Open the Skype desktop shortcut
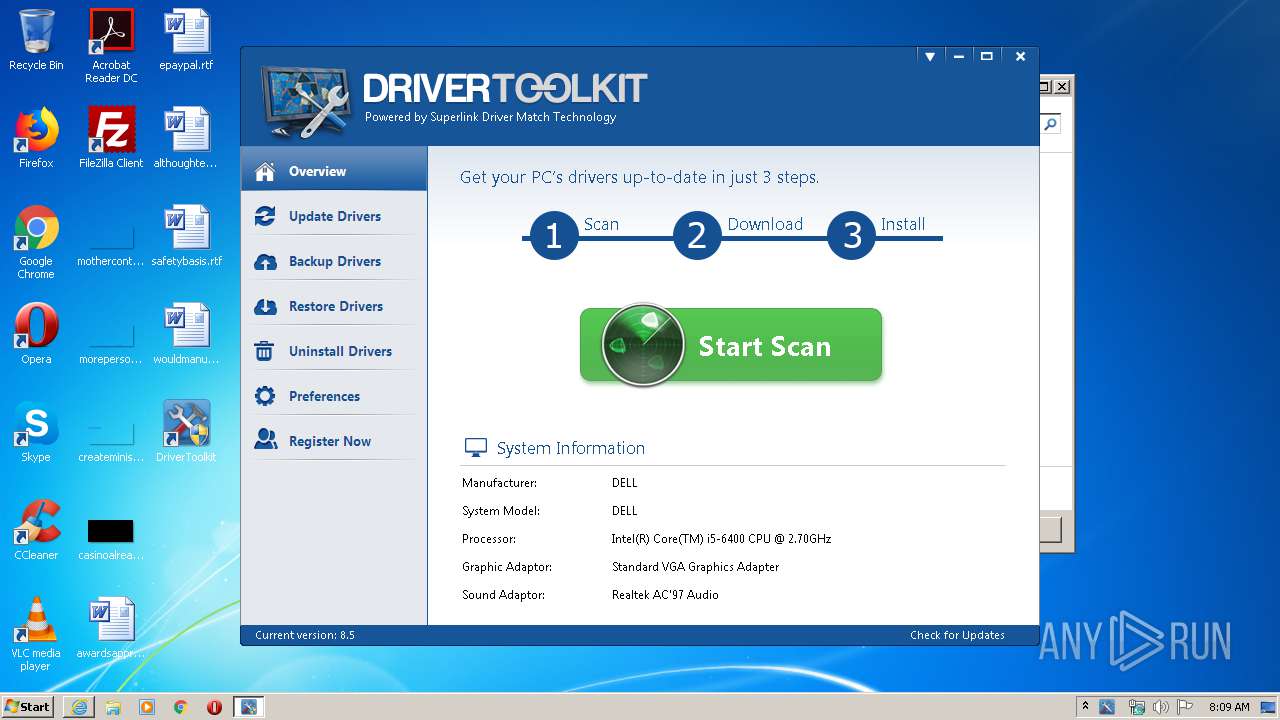 (36, 432)
